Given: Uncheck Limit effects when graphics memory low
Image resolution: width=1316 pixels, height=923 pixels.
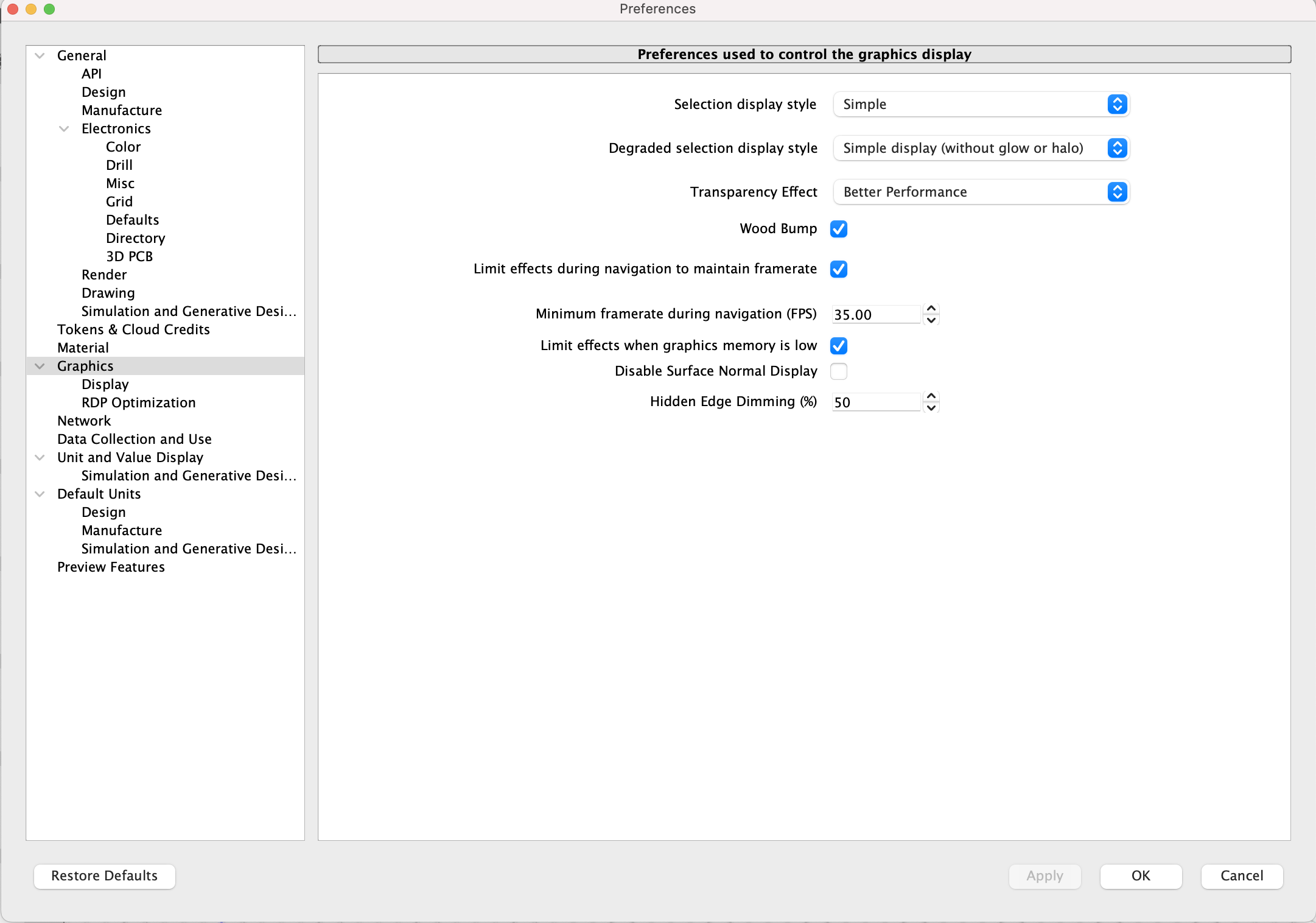Looking at the screenshot, I should point(838,346).
